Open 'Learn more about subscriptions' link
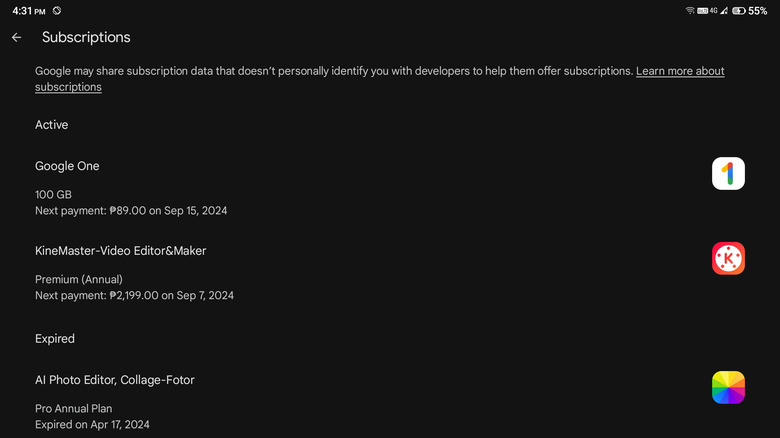780x438 pixels. click(x=680, y=72)
